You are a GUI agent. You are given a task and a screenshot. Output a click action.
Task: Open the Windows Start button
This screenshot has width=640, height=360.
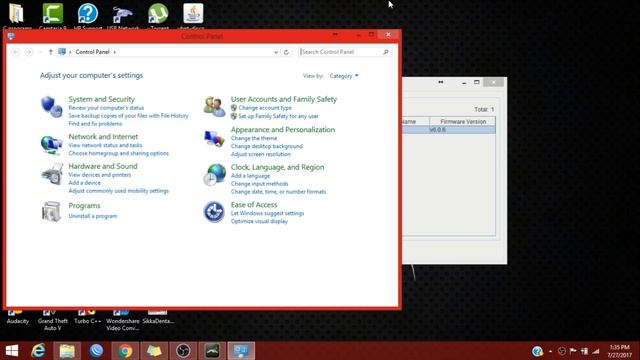point(12,351)
